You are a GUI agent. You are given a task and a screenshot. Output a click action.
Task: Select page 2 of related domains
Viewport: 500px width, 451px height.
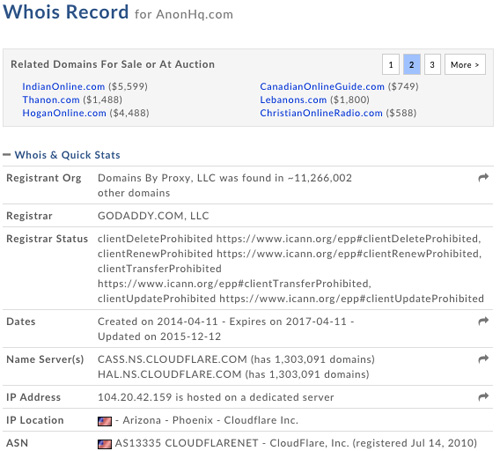point(412,65)
